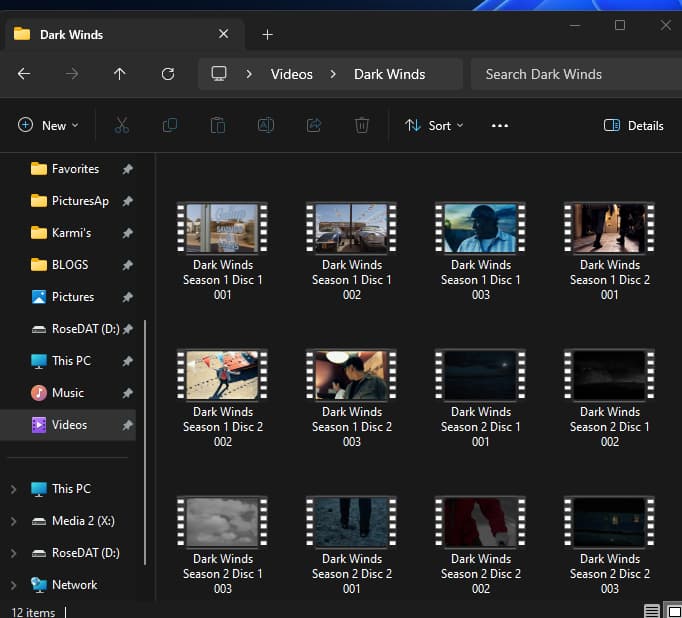Select video Season 2 Disc 1 002
Screen dimensions: 682x618
[609, 398]
